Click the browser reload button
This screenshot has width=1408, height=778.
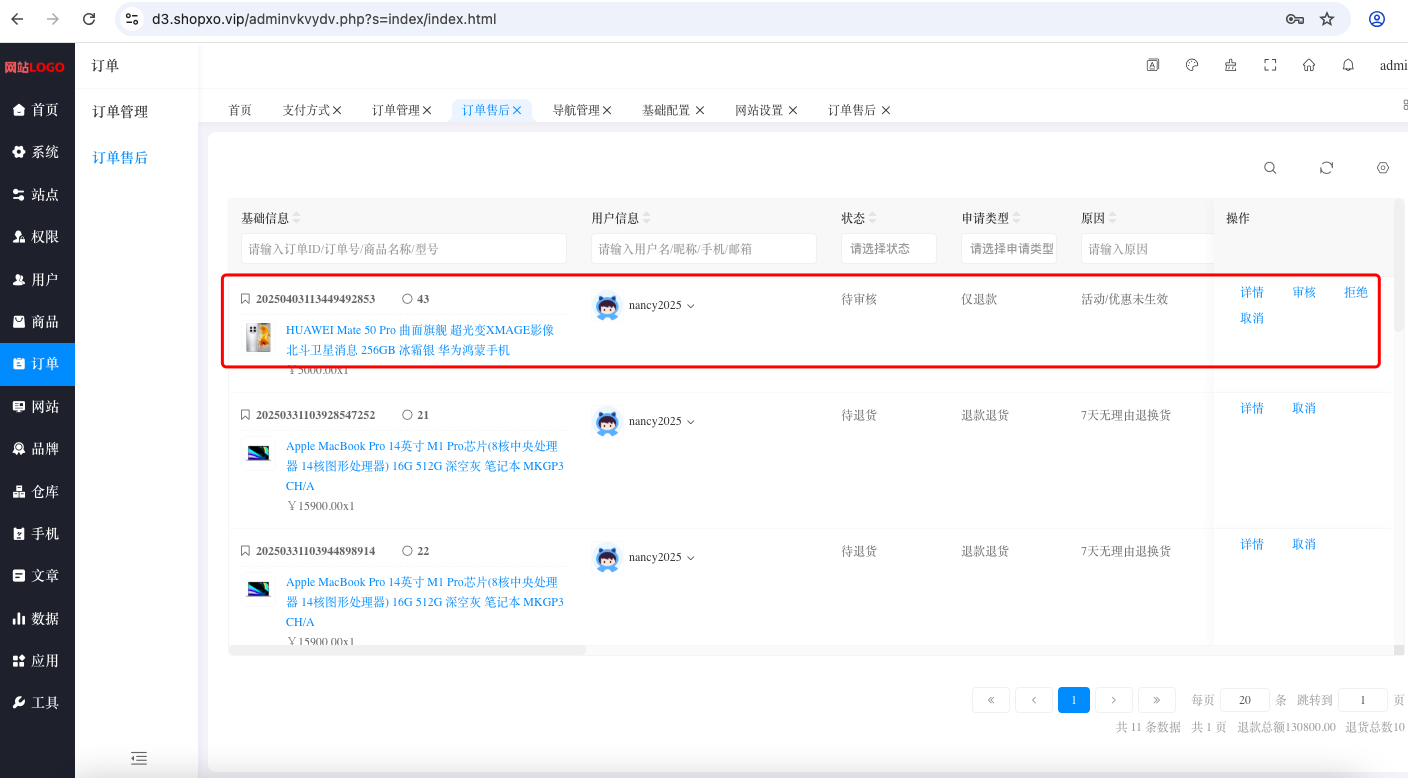[x=89, y=19]
